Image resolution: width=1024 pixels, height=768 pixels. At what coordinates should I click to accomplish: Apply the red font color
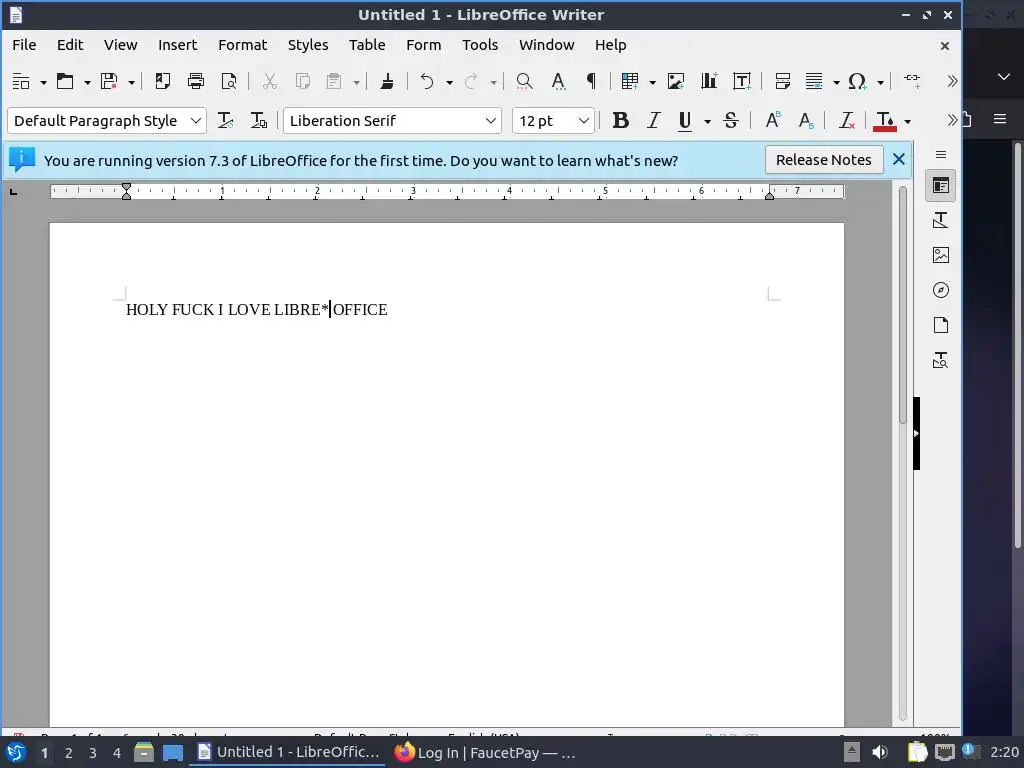tap(886, 120)
